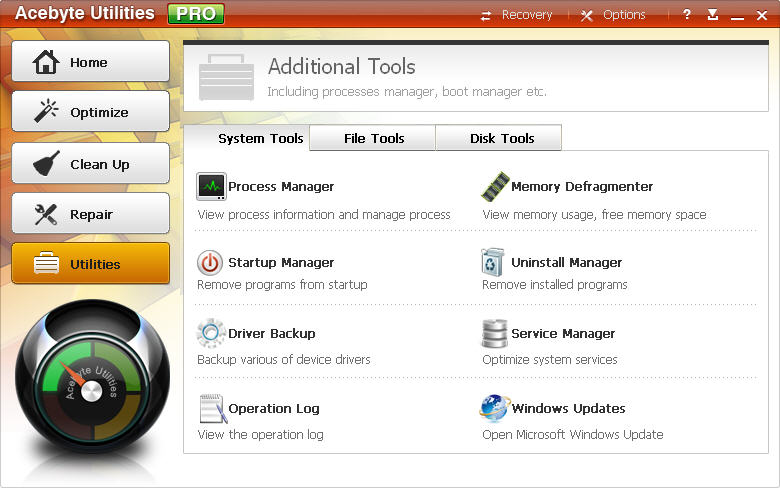The image size is (780, 488).
Task: Click 'Remove installed programs' description
Action: [555, 285]
